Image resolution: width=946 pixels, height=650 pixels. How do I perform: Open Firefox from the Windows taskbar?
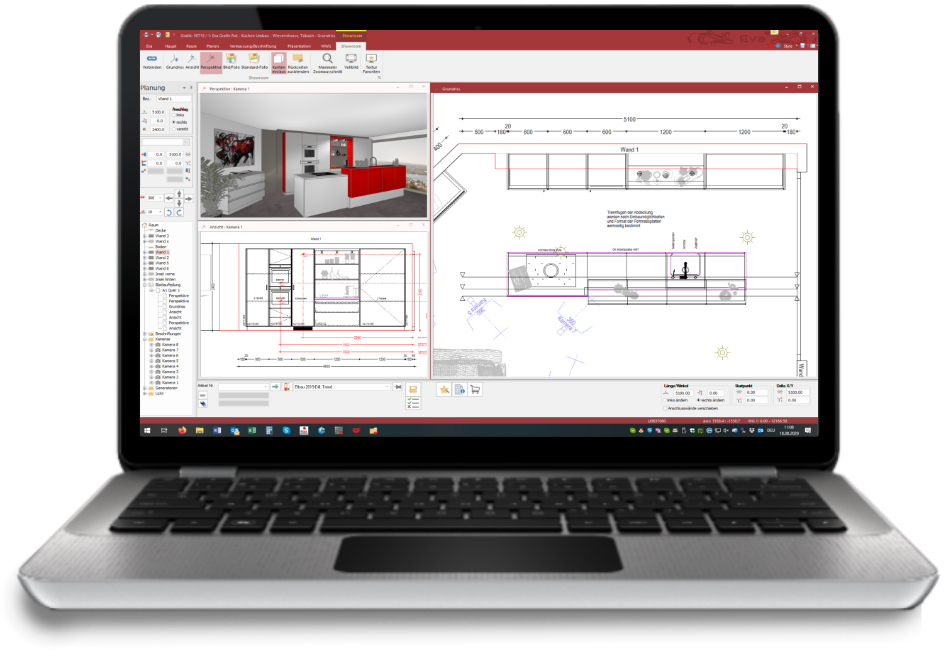(x=182, y=430)
